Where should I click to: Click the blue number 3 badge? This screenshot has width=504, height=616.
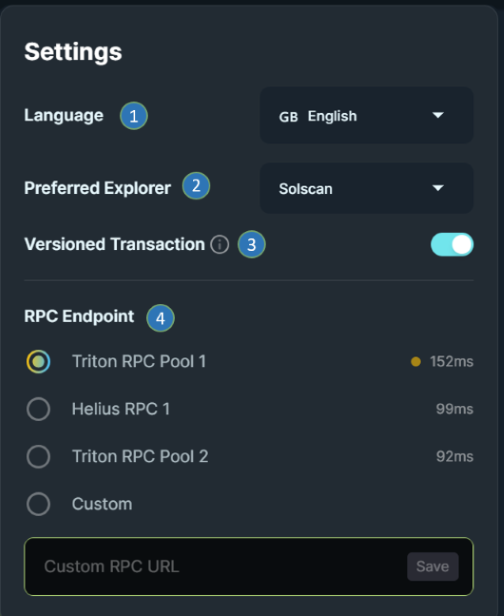click(x=251, y=244)
